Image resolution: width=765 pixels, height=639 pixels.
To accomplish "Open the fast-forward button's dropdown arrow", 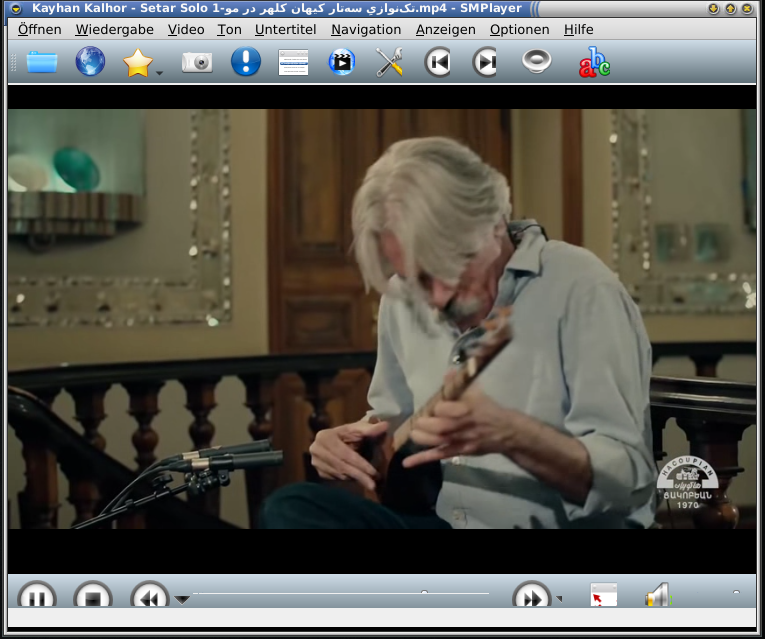I will coord(559,599).
